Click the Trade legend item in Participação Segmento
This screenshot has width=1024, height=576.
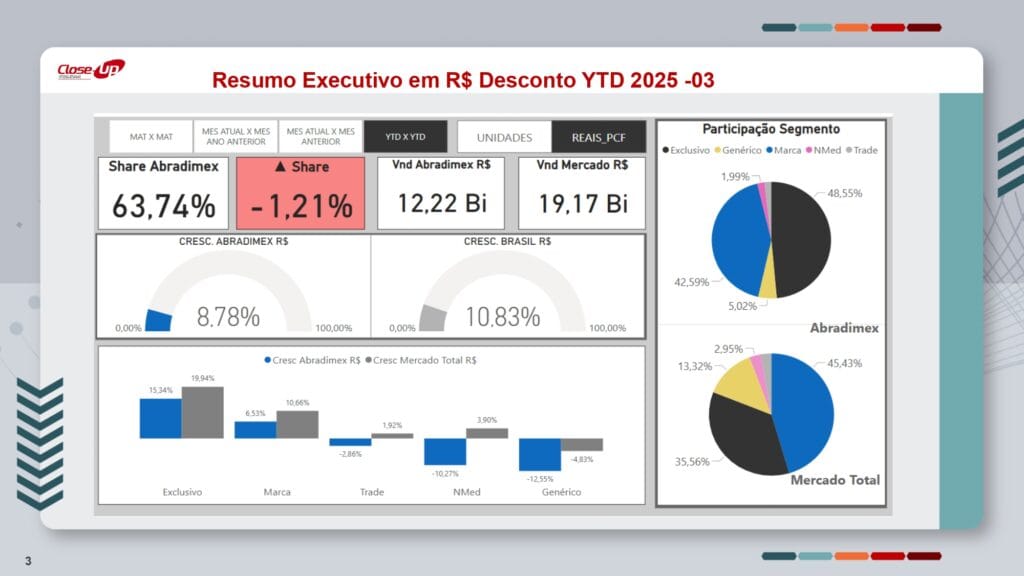coord(862,150)
